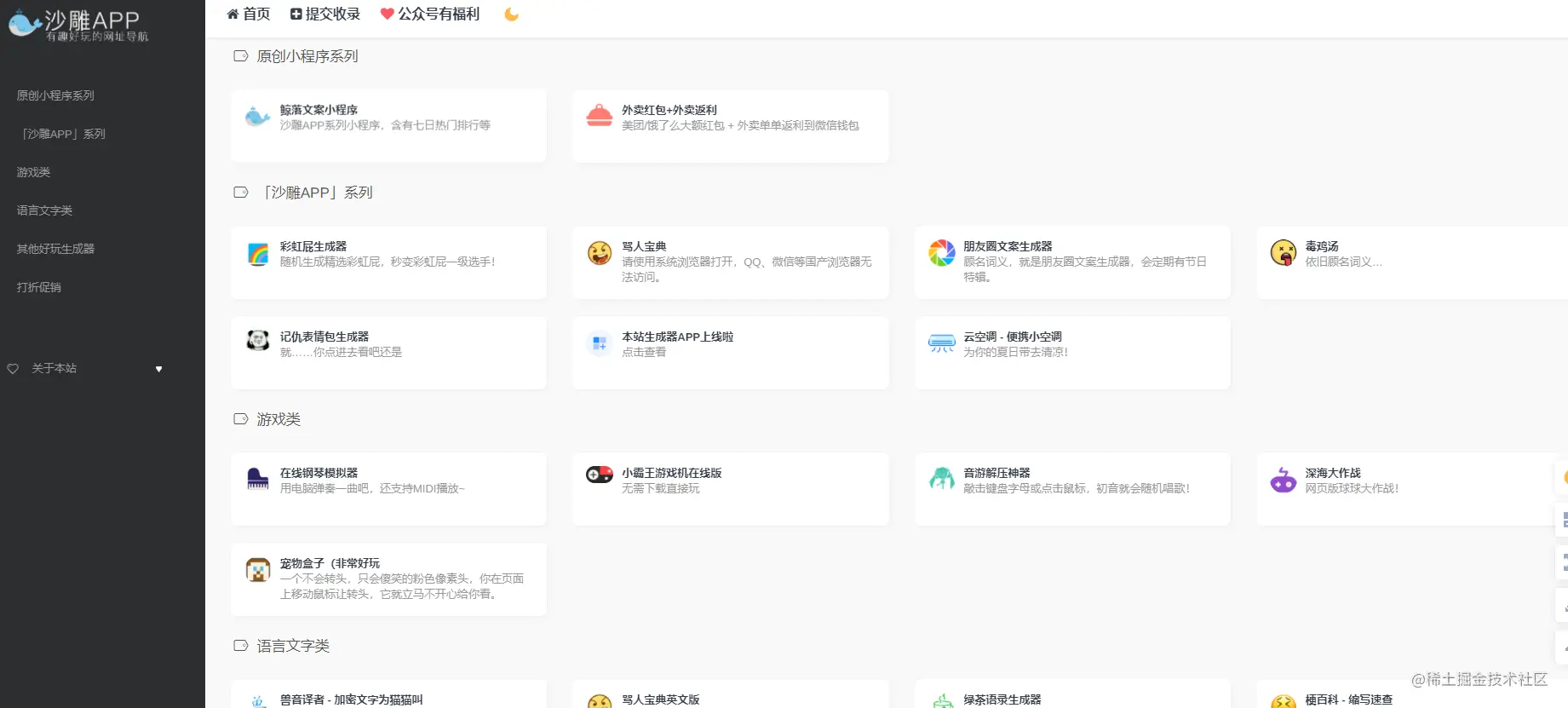This screenshot has width=1568, height=708.
Task: Jump to 语言文字类 from the sidebar
Action: tap(44, 210)
